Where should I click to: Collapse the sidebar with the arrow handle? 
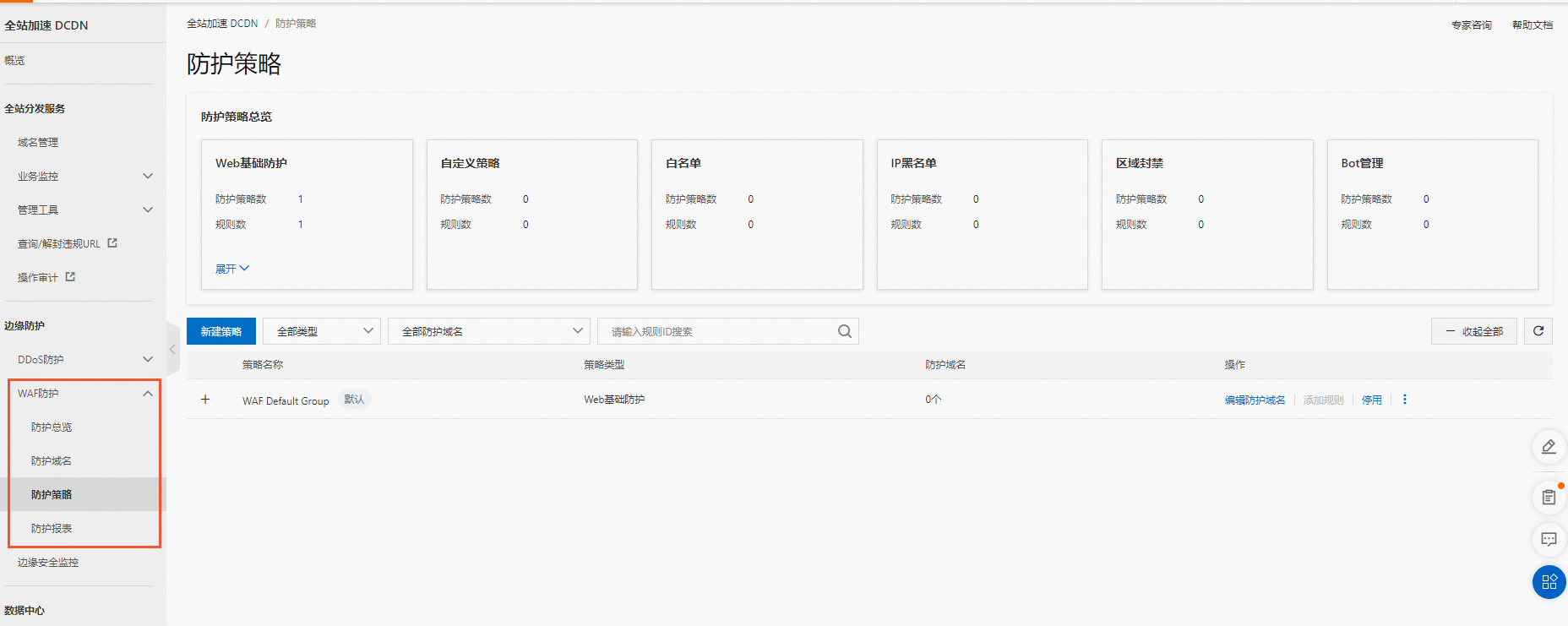(x=172, y=349)
